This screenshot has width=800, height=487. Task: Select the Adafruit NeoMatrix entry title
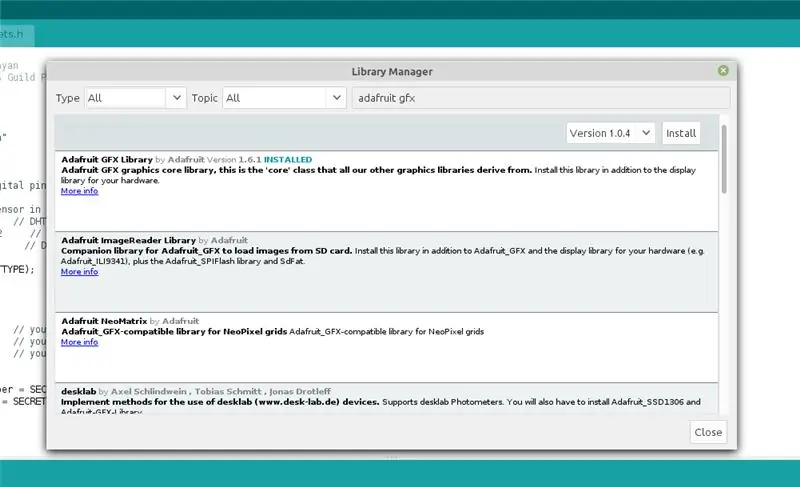coord(104,321)
